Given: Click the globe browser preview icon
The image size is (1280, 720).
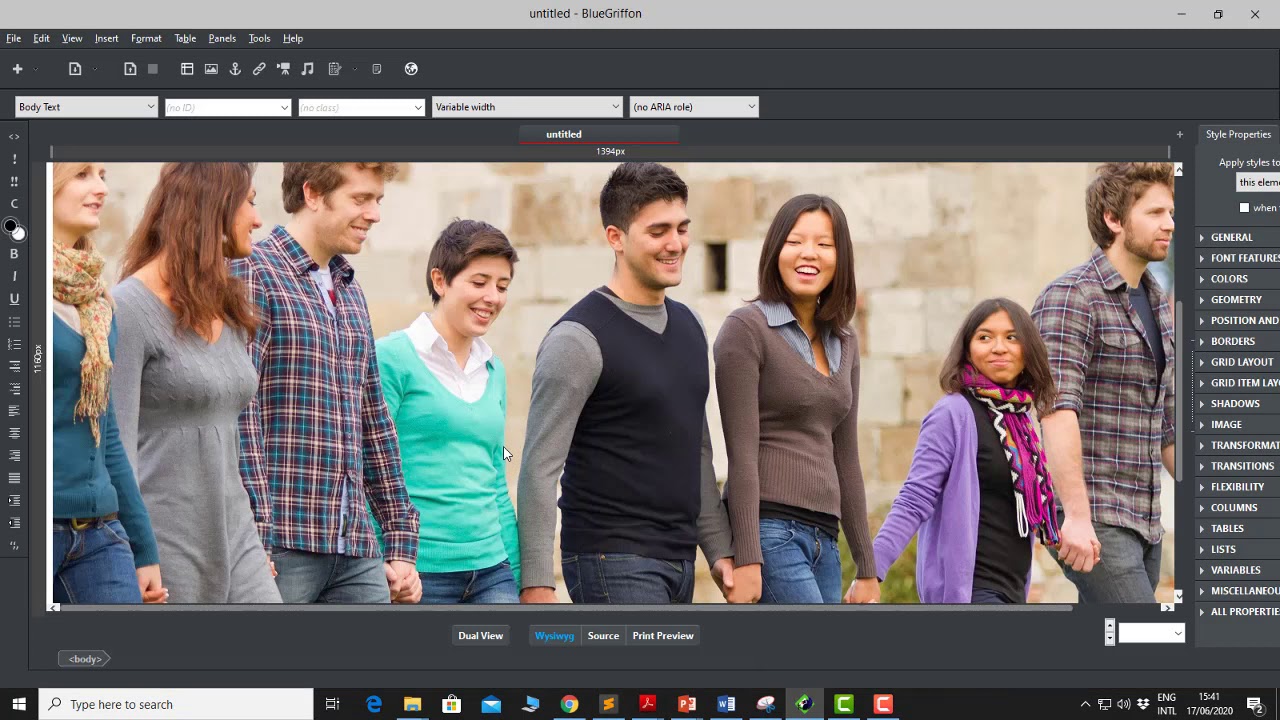Looking at the screenshot, I should point(411,69).
